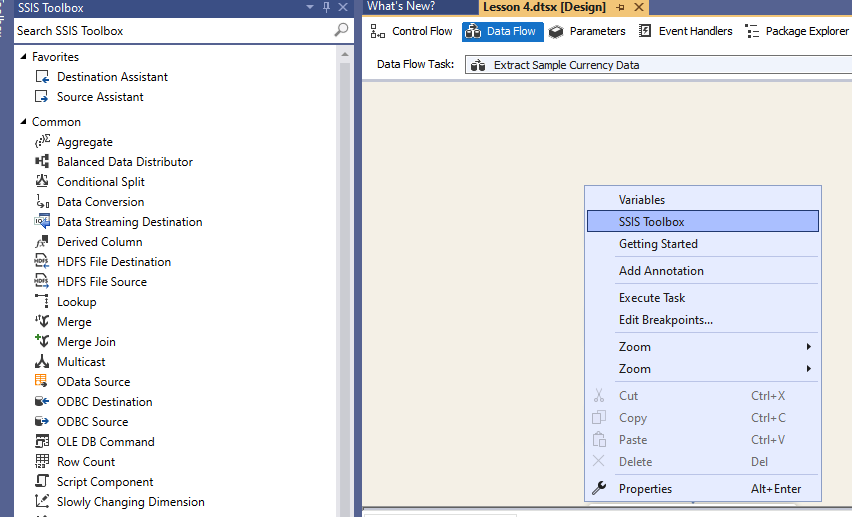
Task: Click the search magnifier icon in SSIS Toolbox
Action: click(341, 30)
